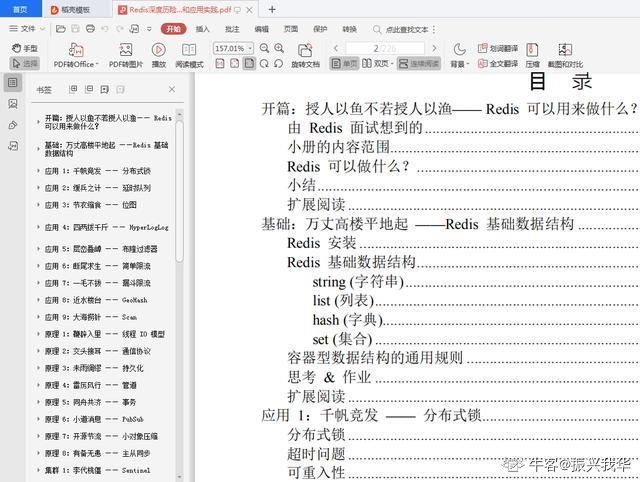640x482 pixels.
Task: Open bookmark 应用 9: 大海捞针 Scan
Action: pyautogui.click(x=91, y=317)
